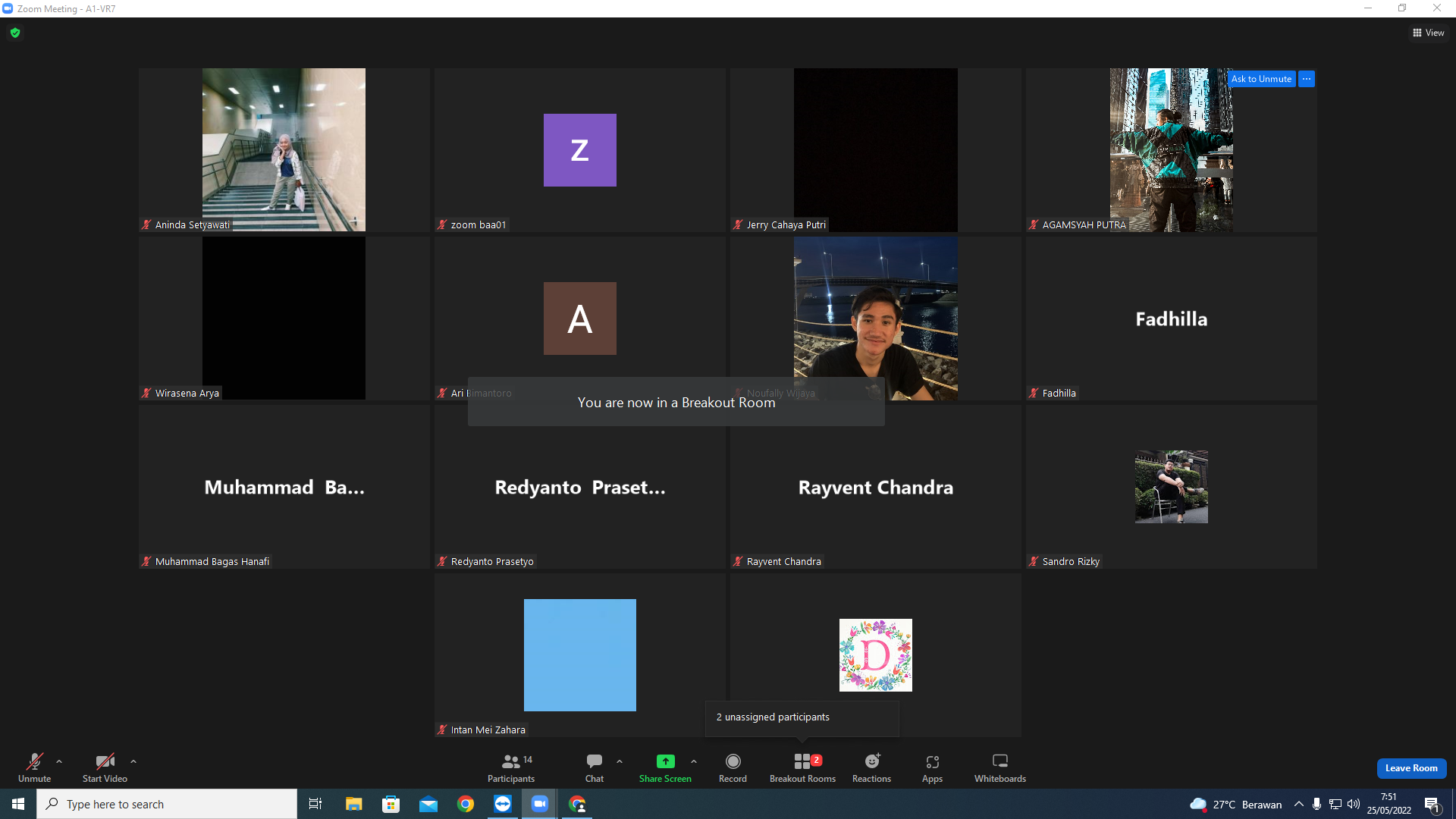Expand share screen options arrow

694,761
